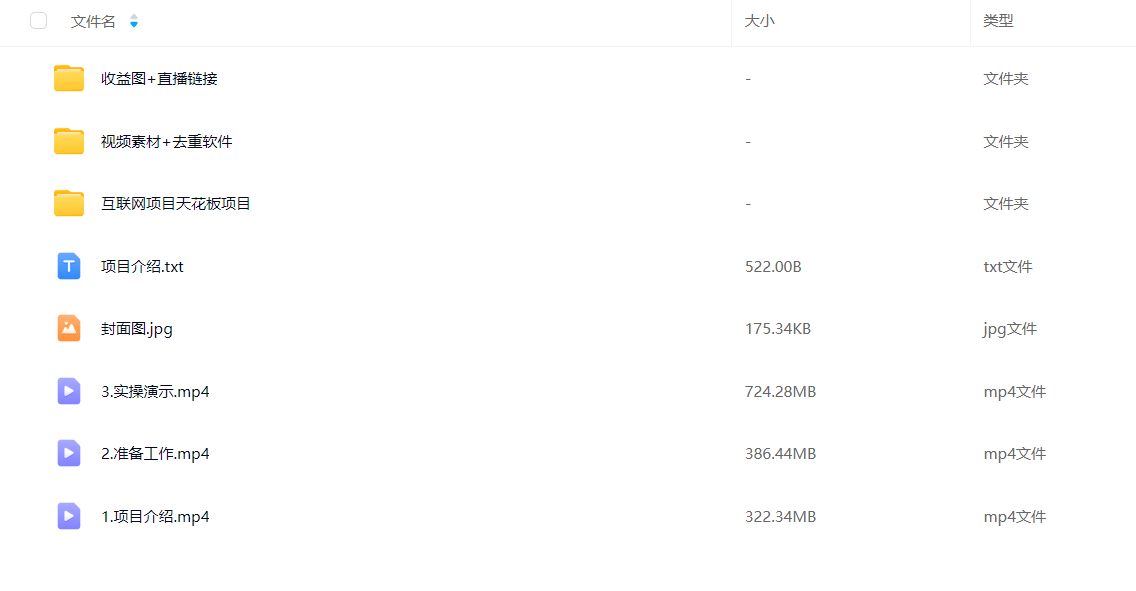Click the 386.44MB size cell
The image size is (1136, 591).
point(780,454)
